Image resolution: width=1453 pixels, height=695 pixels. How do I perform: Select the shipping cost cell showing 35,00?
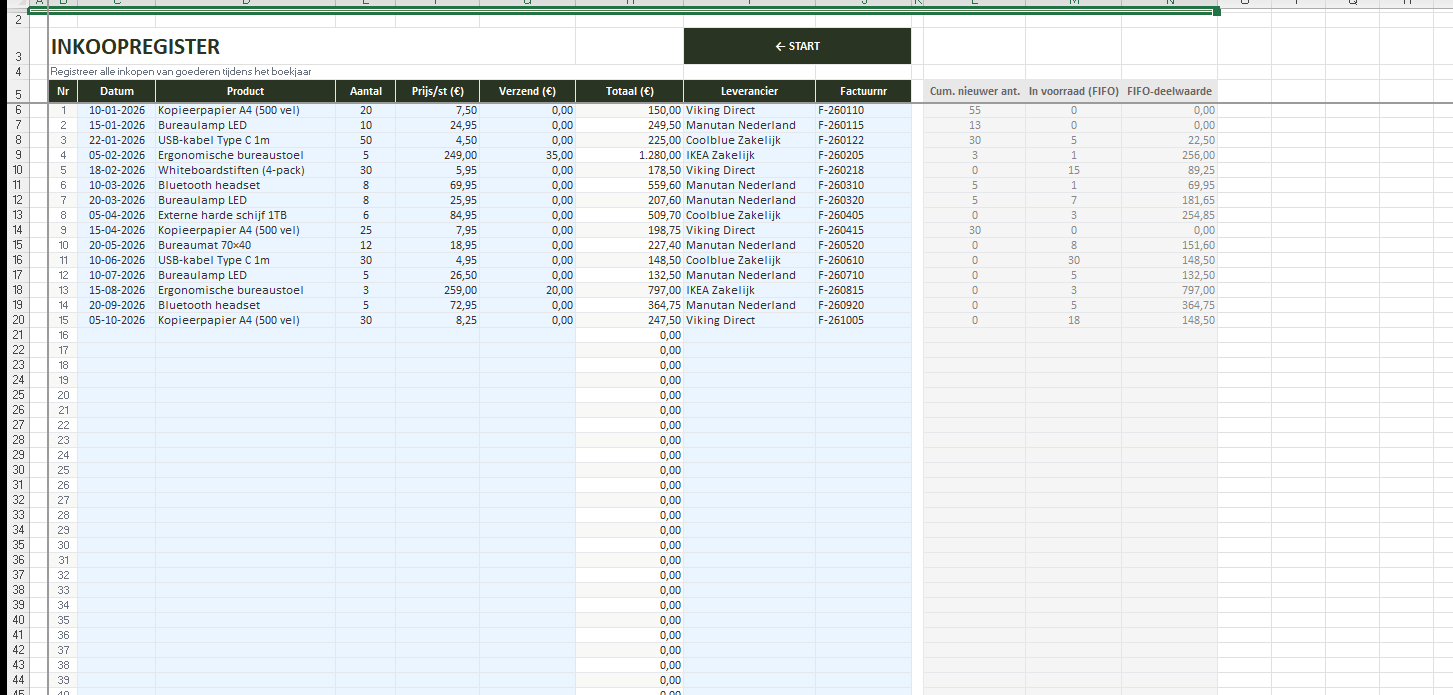click(558, 155)
